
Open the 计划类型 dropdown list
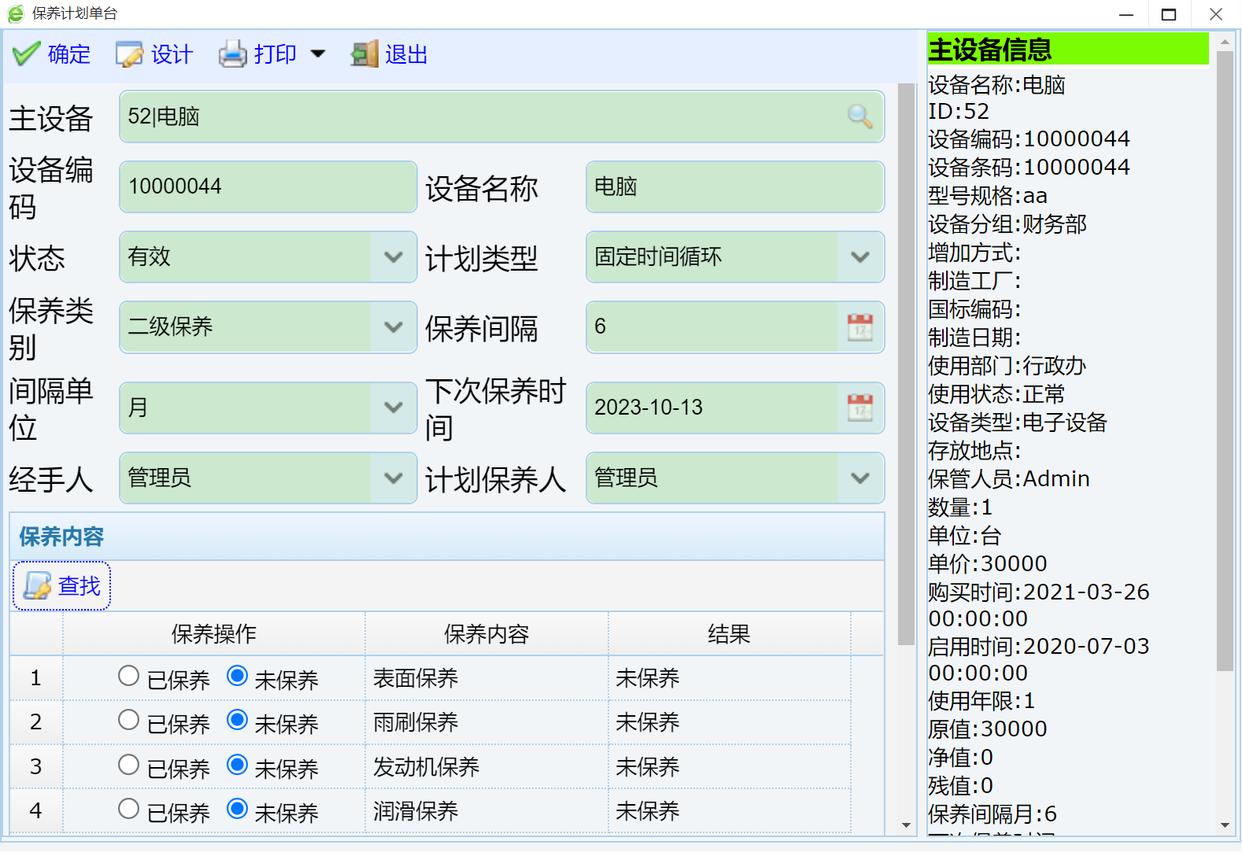(859, 257)
